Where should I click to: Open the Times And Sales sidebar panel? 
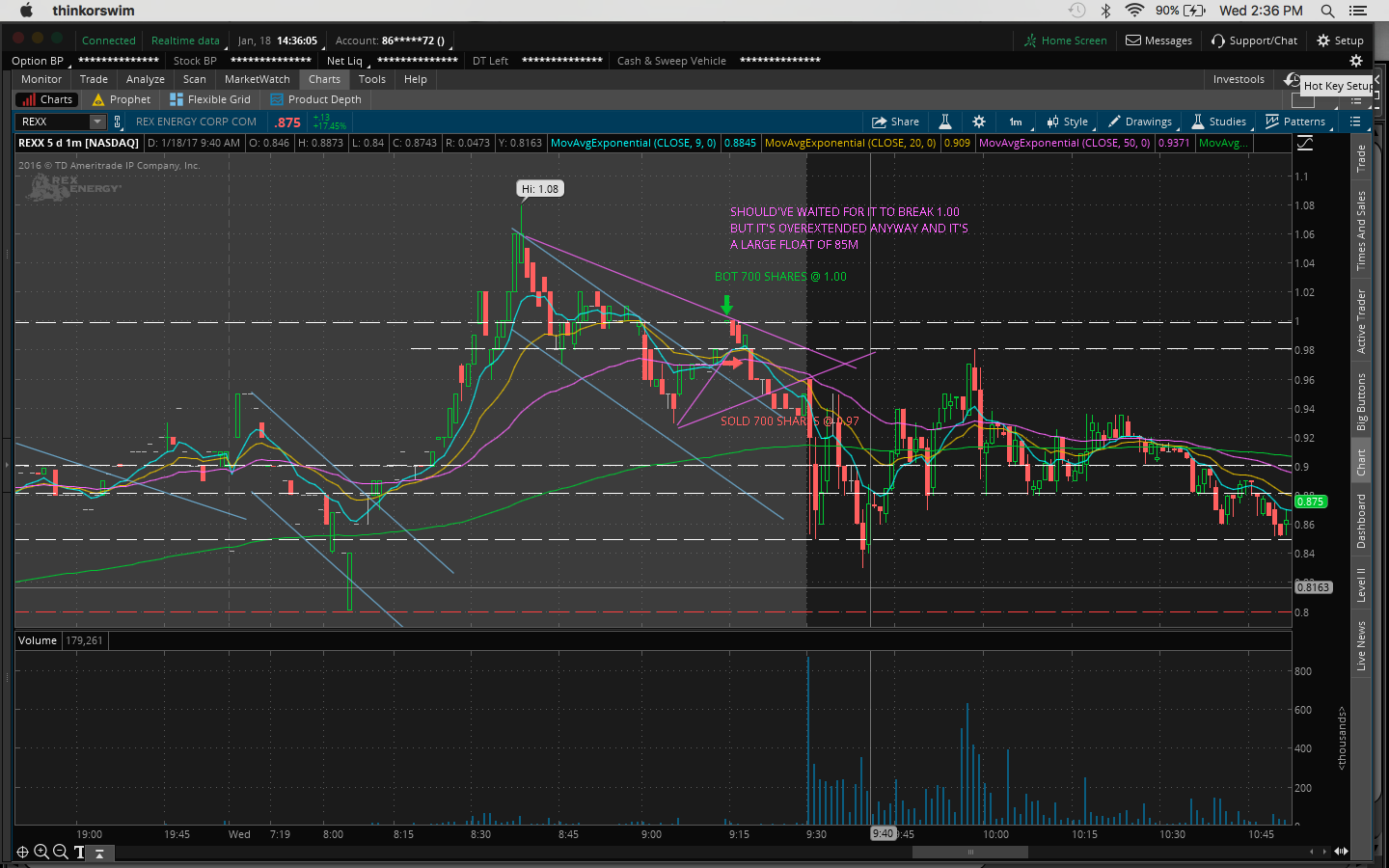[1361, 231]
